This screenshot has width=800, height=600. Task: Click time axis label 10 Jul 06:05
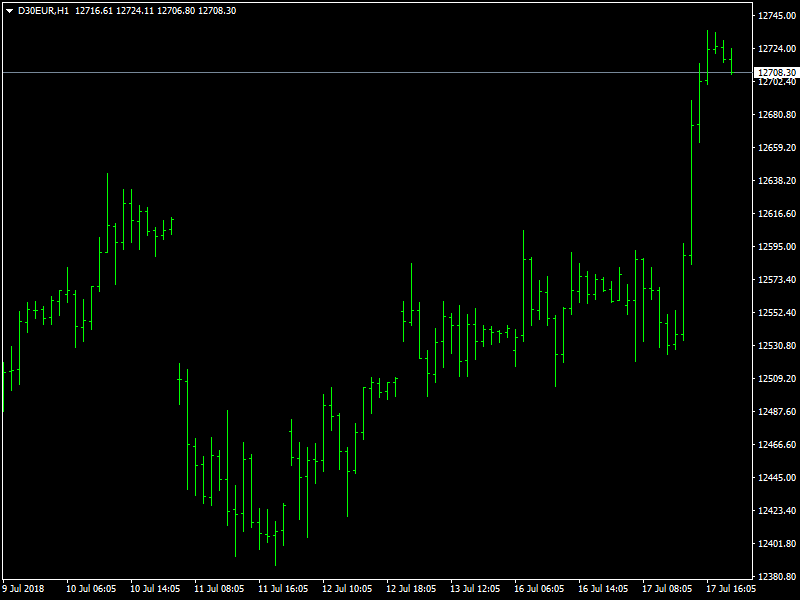(x=91, y=589)
